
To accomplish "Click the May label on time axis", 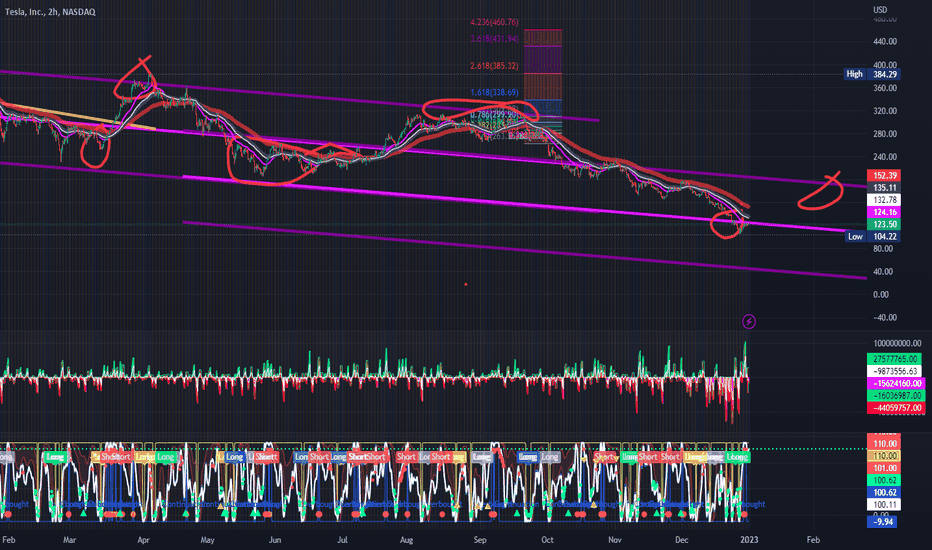I will pos(207,540).
